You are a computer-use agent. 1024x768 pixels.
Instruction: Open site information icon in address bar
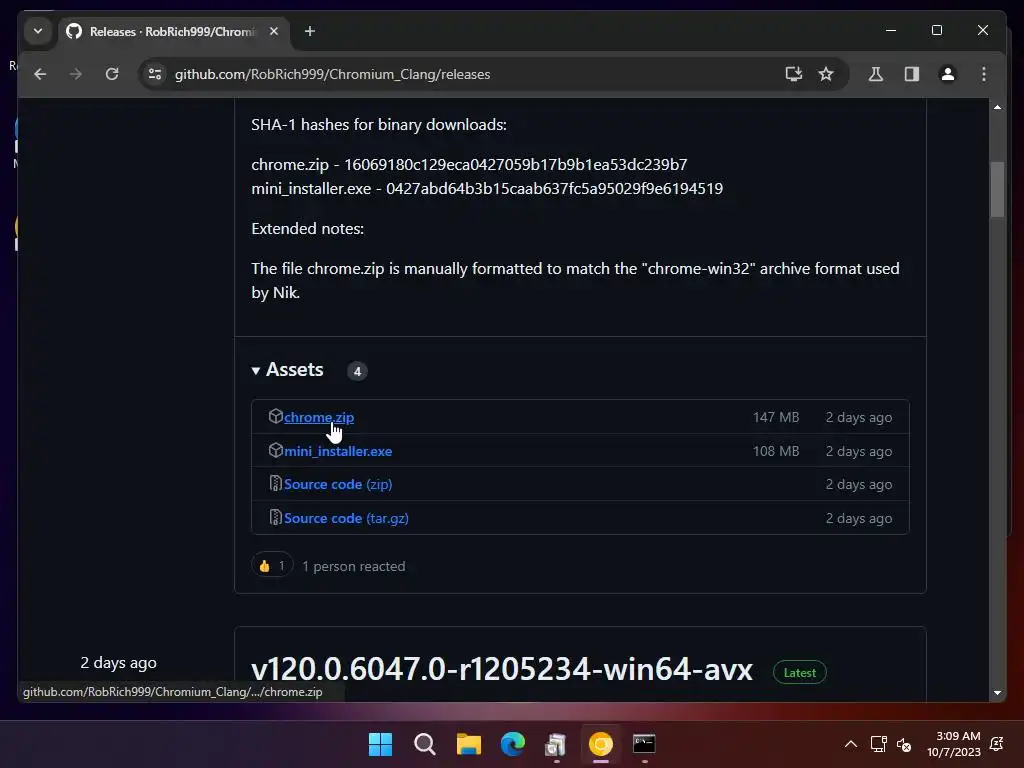click(x=155, y=74)
